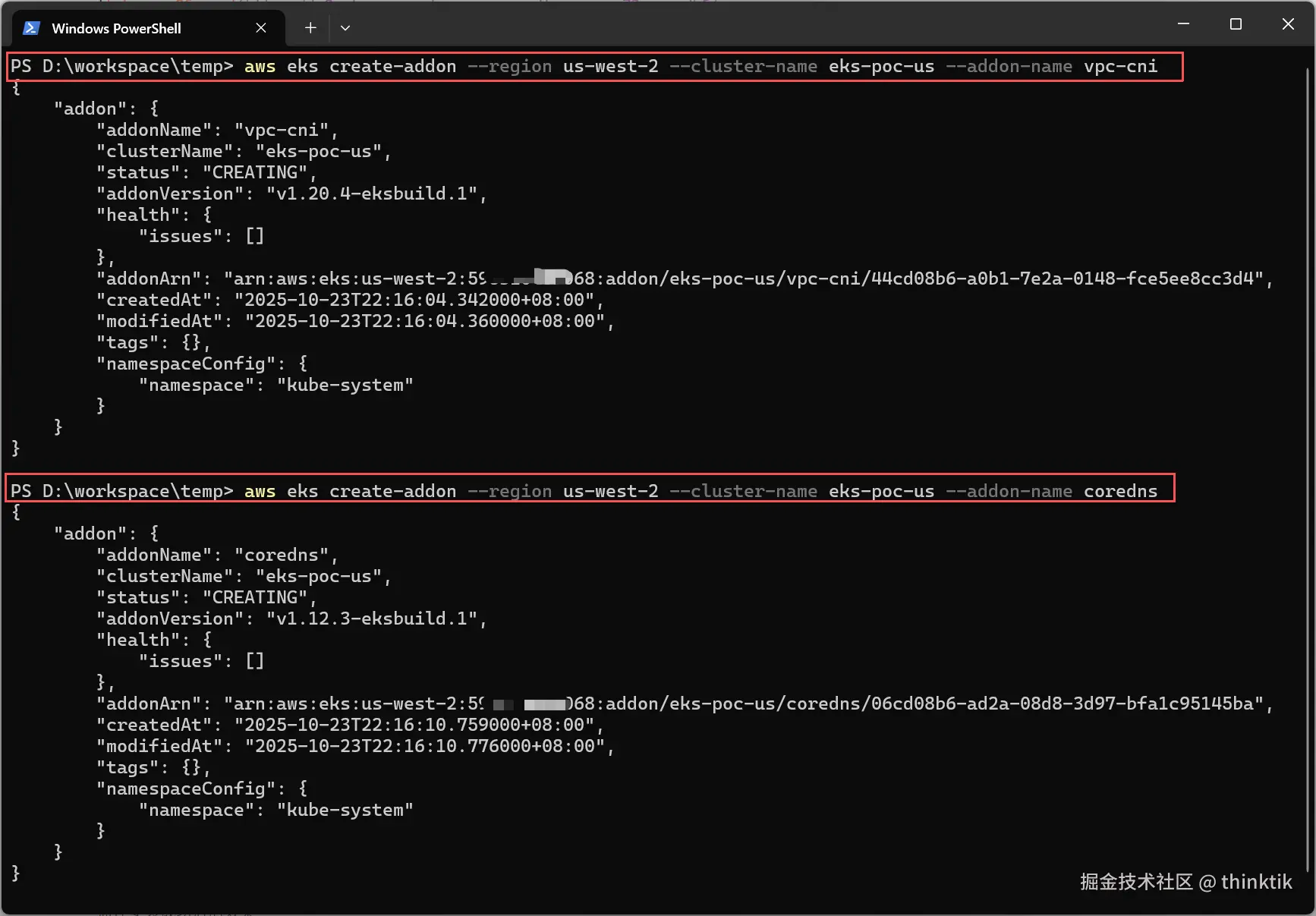Click createdAt value 2025-10-23T22:16:04.342000+08:00
The width and height of the screenshot is (1316, 916).
pos(414,300)
